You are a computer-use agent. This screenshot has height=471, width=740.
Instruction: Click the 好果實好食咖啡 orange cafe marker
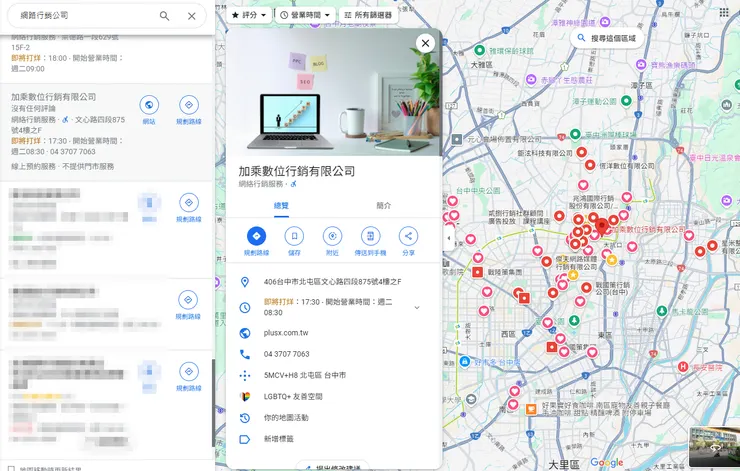531,409
